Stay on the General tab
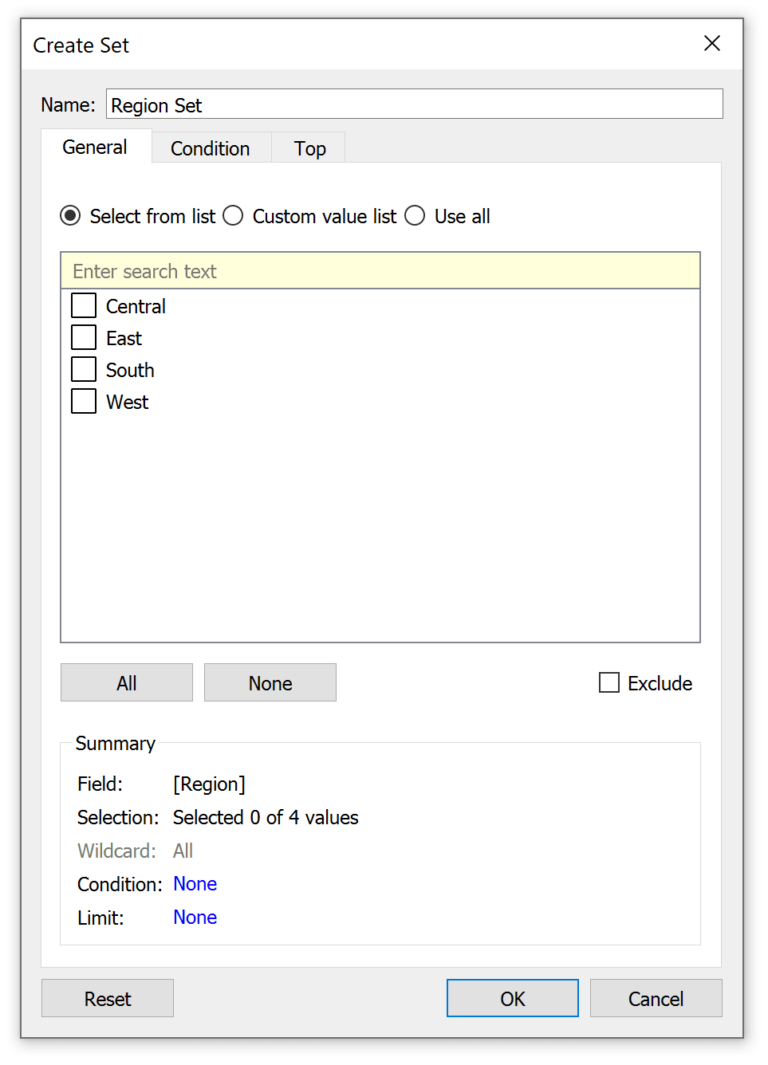768x1065 pixels. click(95, 147)
